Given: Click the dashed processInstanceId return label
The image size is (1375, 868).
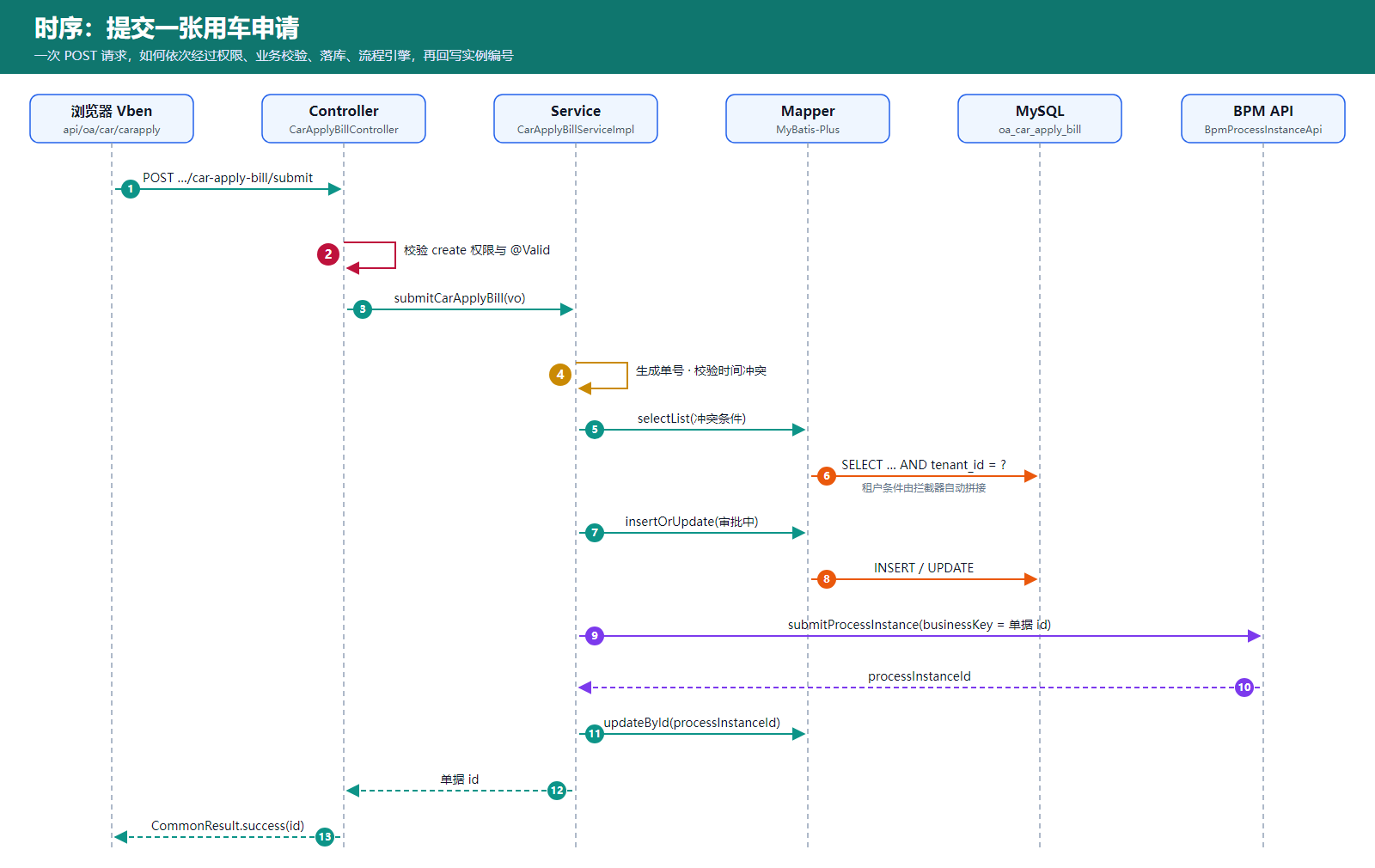Looking at the screenshot, I should coord(920,676).
